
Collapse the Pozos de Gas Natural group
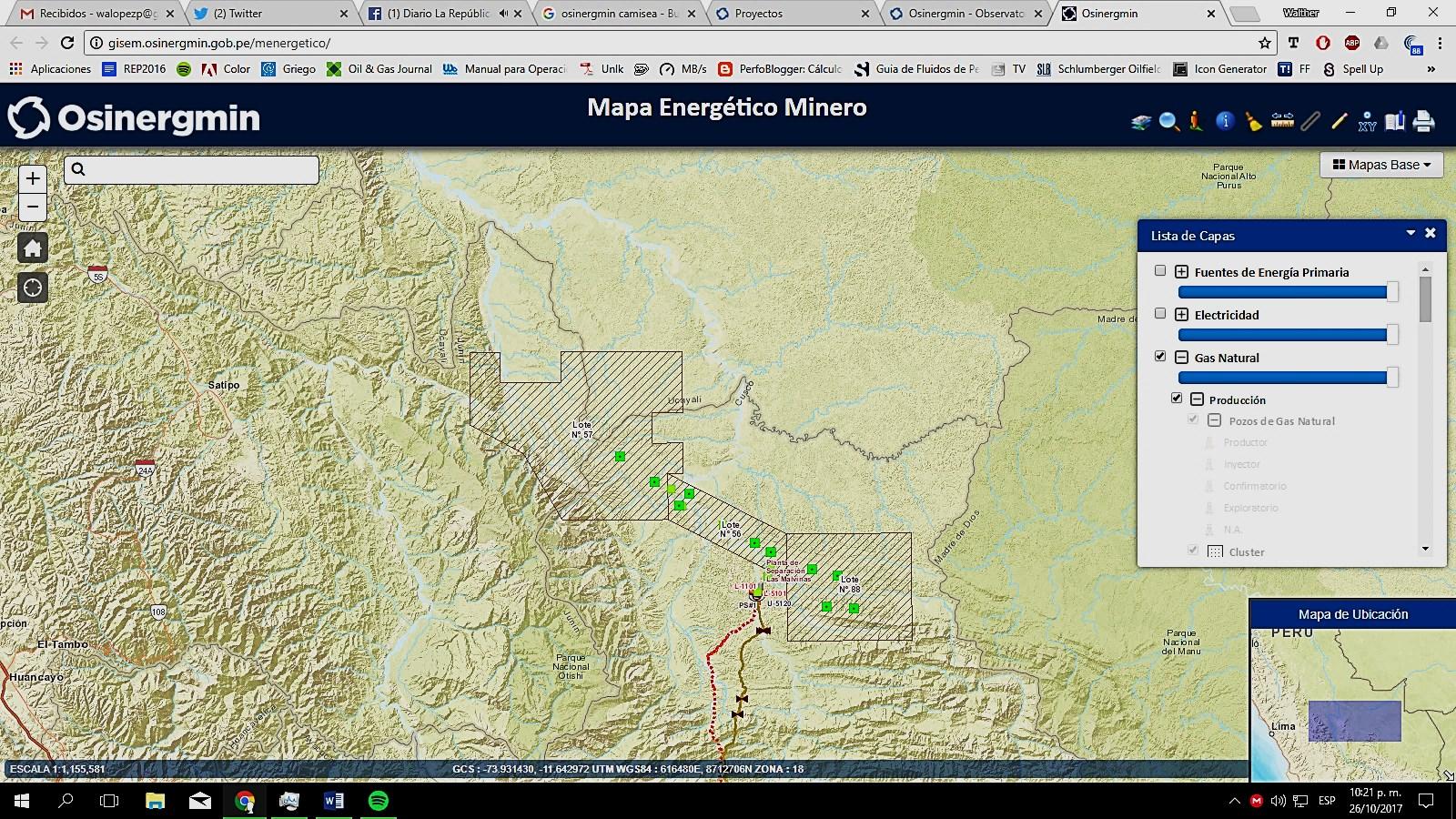1214,420
